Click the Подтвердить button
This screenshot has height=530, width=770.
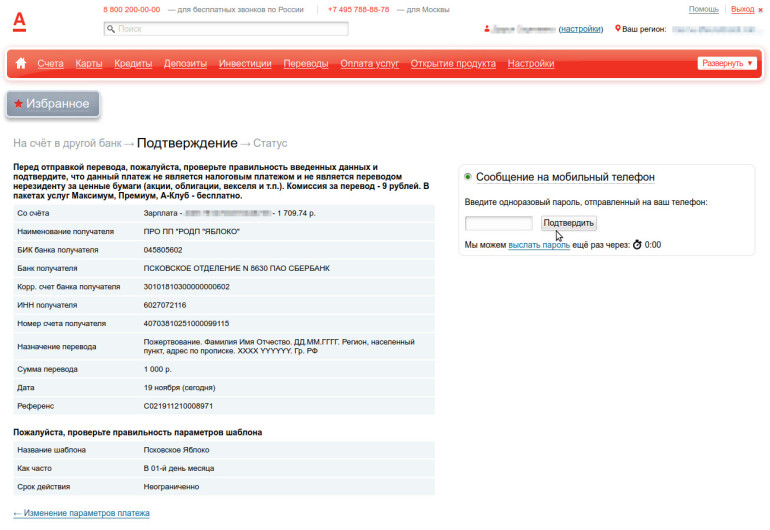point(569,223)
